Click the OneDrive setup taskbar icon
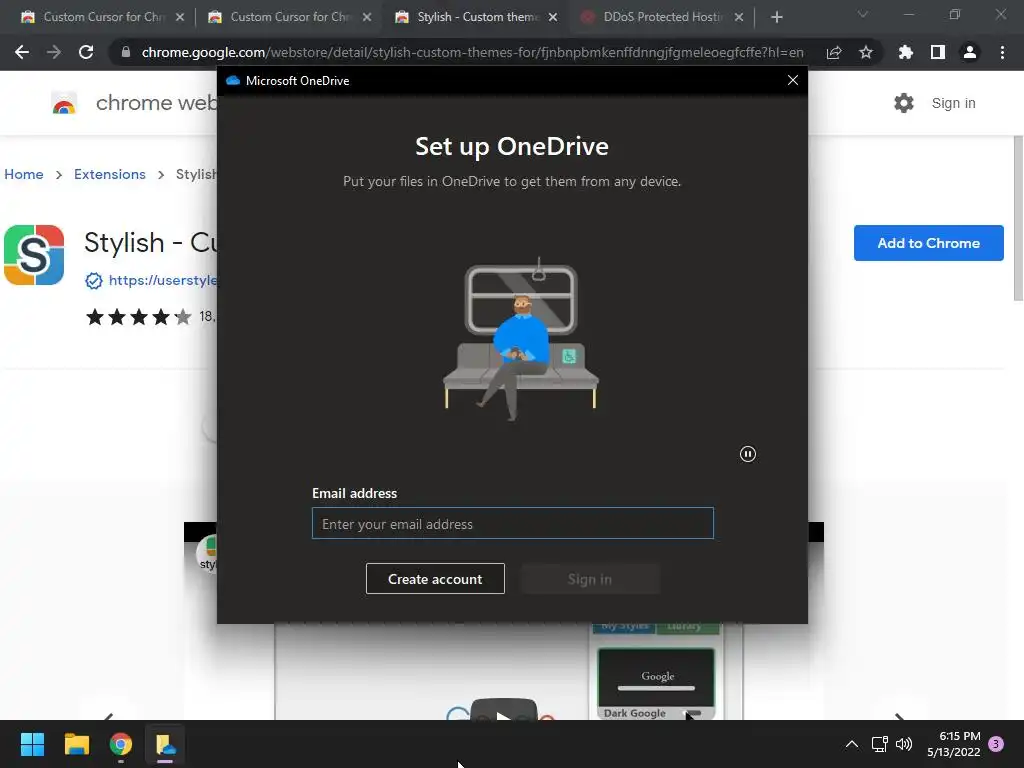Screen dimensions: 1024x768 coord(165,744)
